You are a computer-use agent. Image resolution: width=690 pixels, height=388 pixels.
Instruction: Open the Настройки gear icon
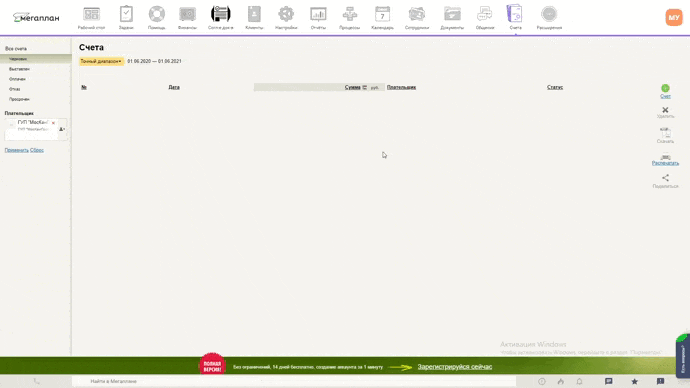286,14
